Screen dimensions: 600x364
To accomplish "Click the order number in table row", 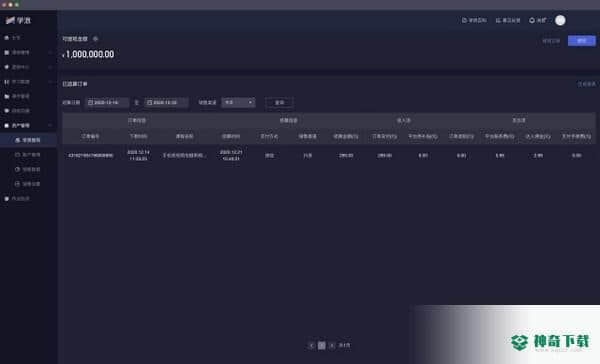I will (x=90, y=155).
